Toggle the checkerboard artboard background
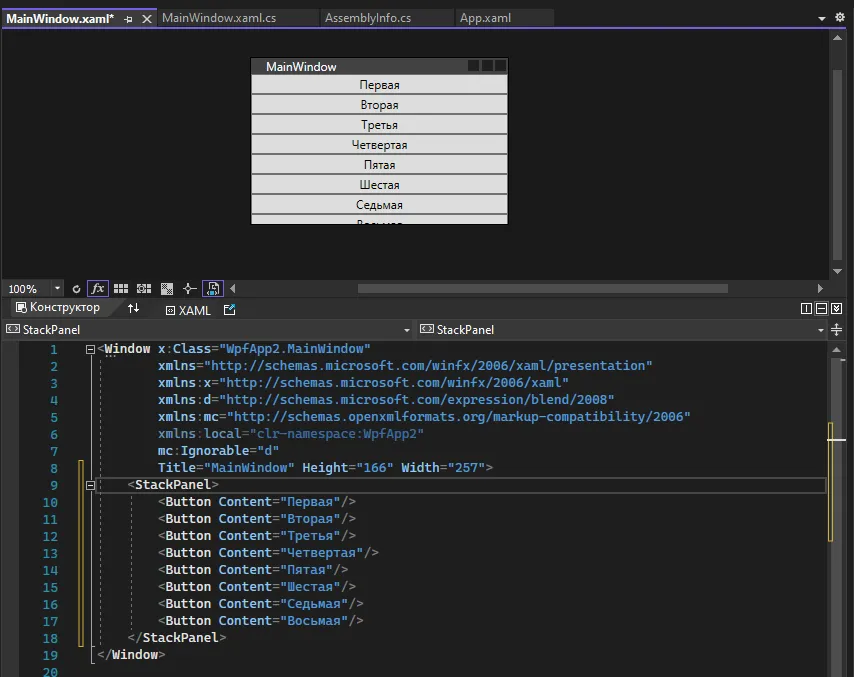Image resolution: width=854 pixels, height=677 pixels. coord(167,289)
